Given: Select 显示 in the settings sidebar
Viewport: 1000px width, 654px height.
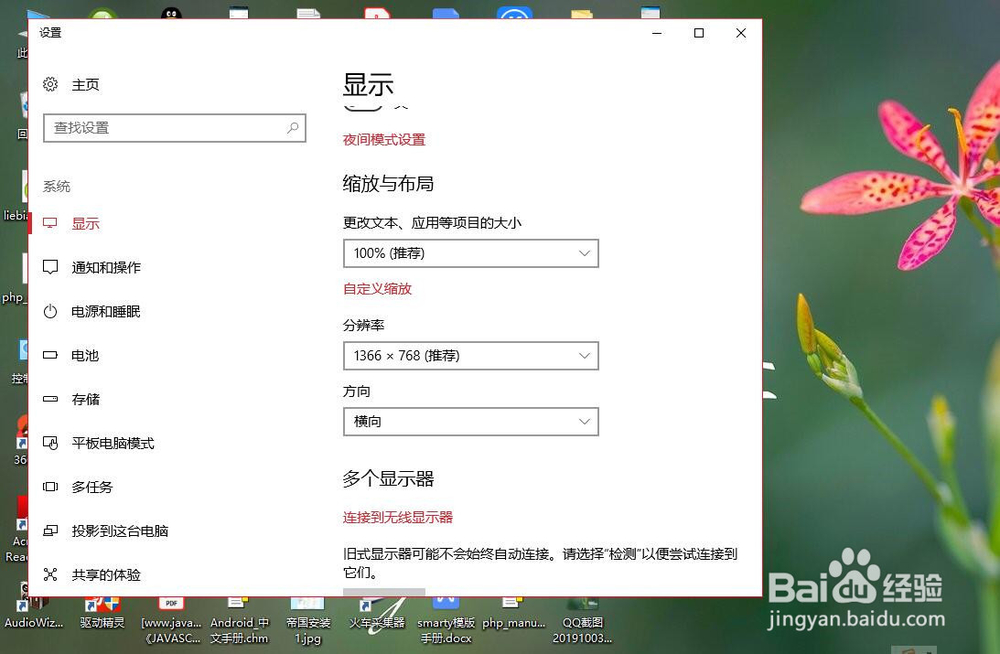Looking at the screenshot, I should [x=85, y=223].
